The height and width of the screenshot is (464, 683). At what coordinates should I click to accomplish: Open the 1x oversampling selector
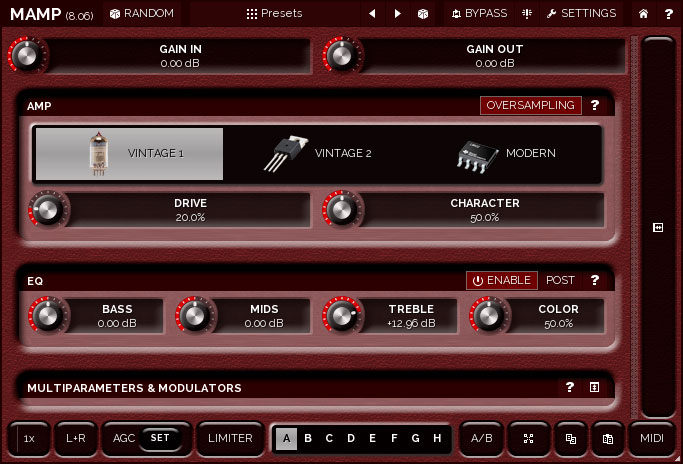tap(29, 438)
